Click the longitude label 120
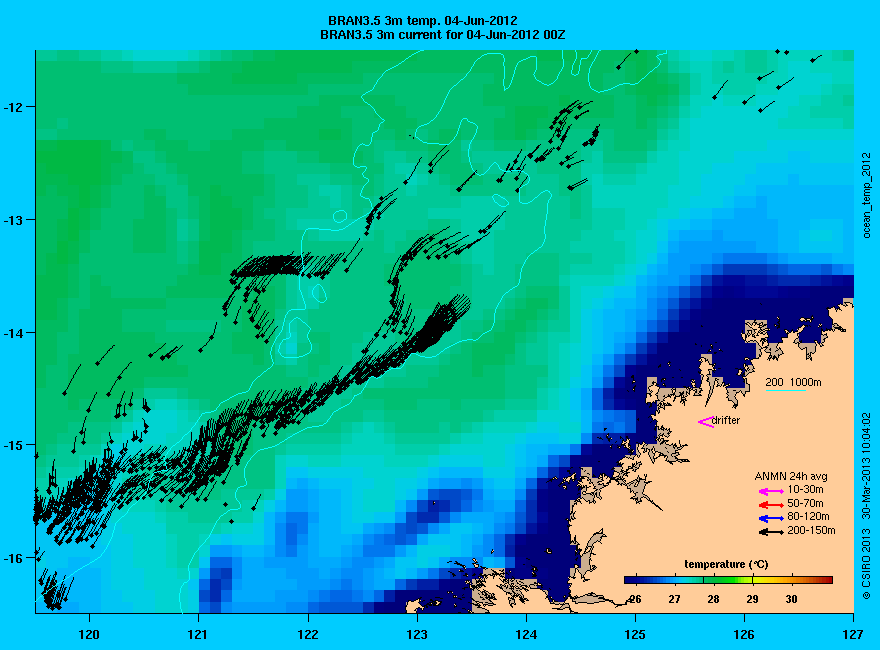The width and height of the screenshot is (880, 650). tap(89, 634)
